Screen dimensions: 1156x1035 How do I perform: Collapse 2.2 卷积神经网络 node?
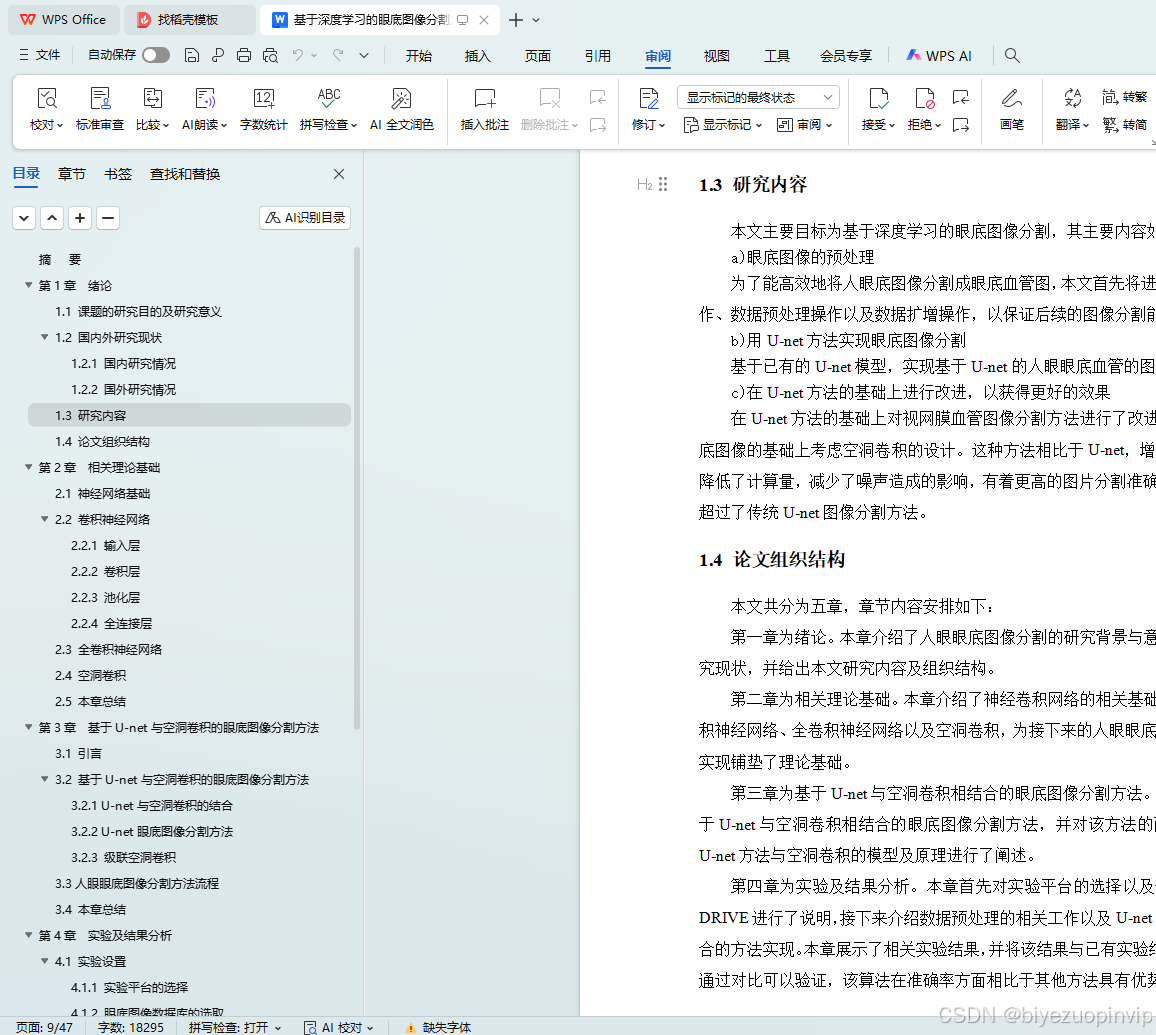point(45,519)
